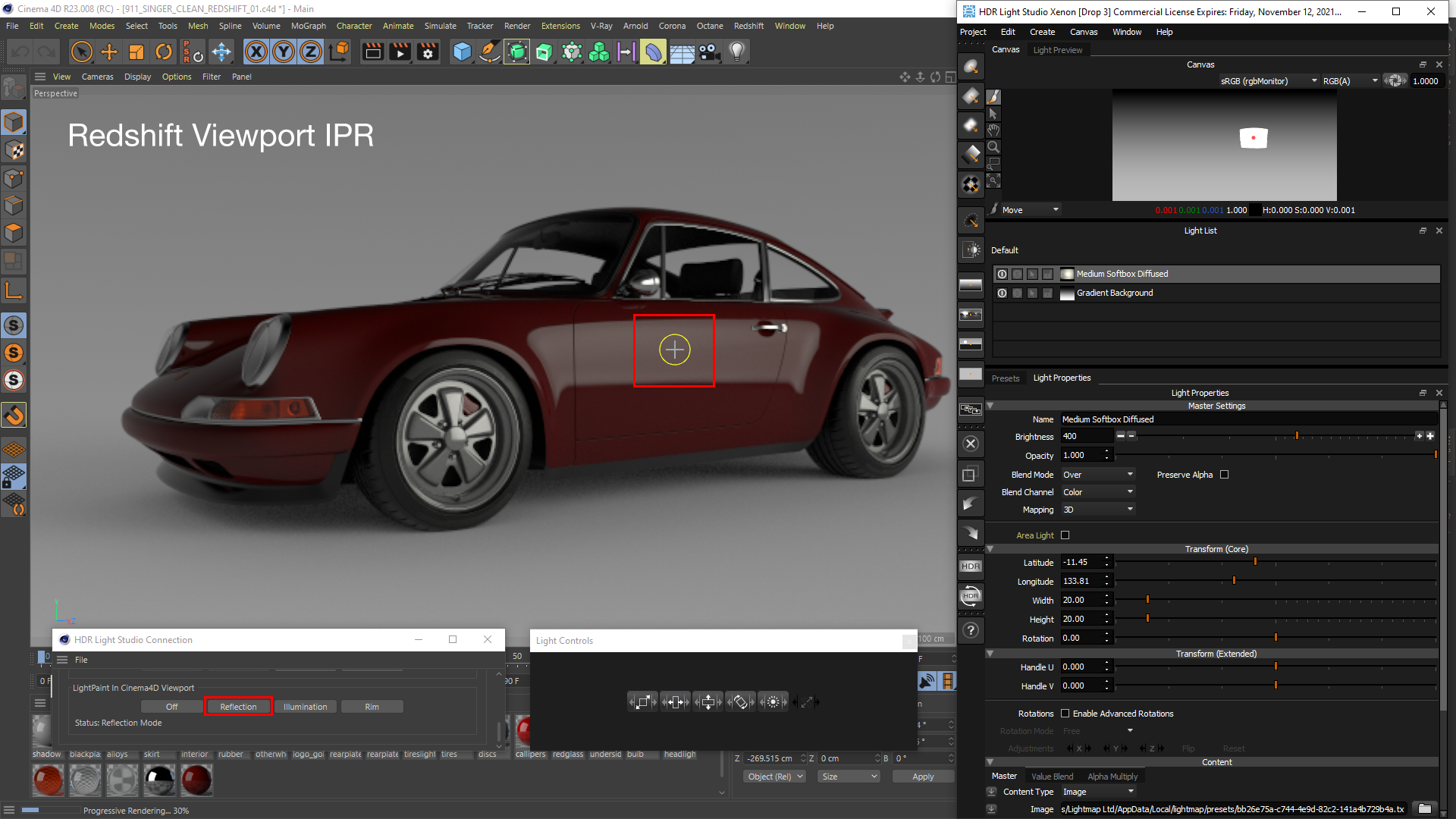
Task: Click the Off LightPaint mode button
Action: coord(172,707)
